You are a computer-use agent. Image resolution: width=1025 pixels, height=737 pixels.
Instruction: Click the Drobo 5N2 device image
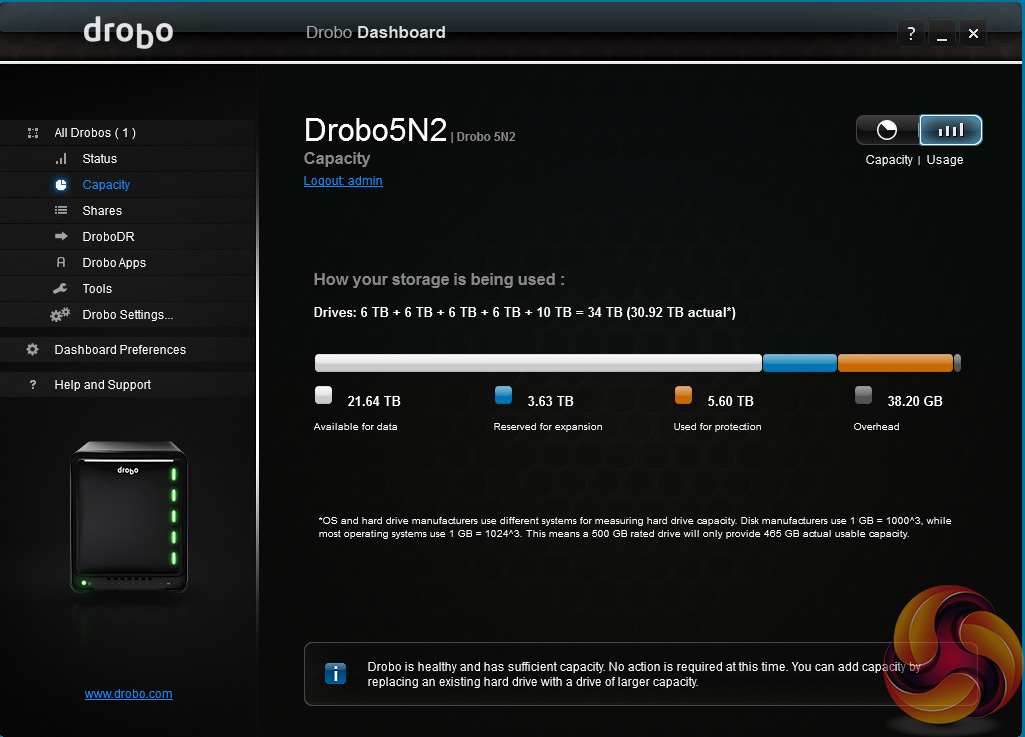coord(129,517)
